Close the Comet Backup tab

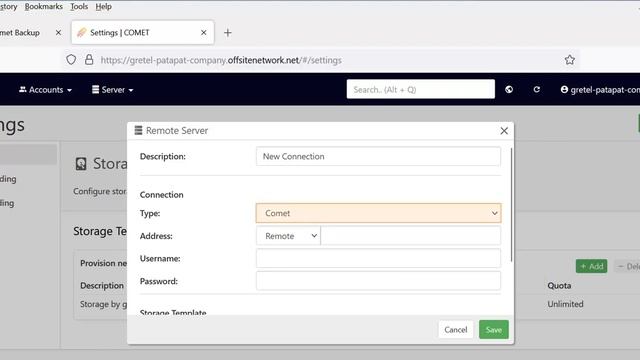pos(58,32)
